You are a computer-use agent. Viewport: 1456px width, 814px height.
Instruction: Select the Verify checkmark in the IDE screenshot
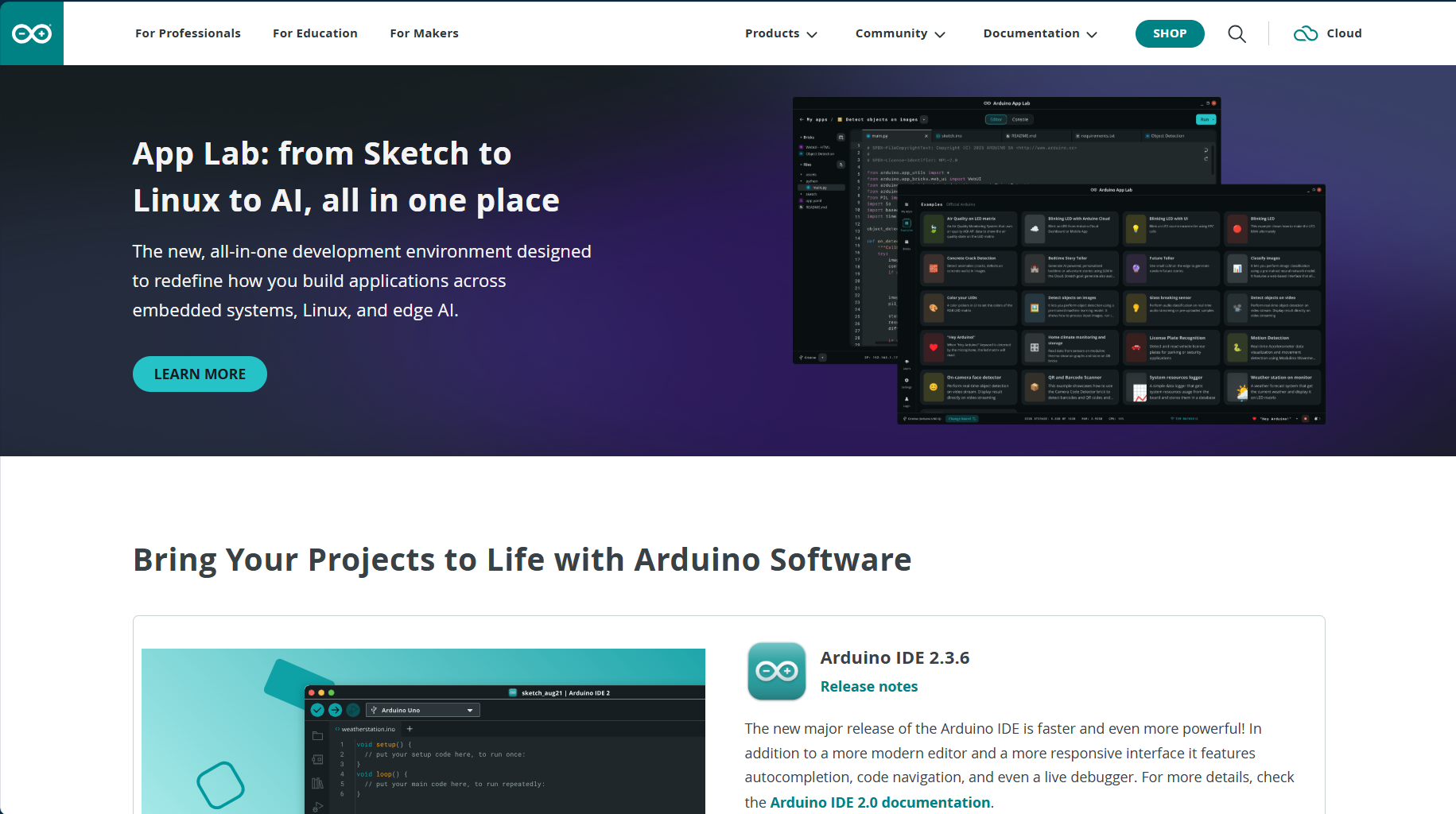(x=317, y=710)
